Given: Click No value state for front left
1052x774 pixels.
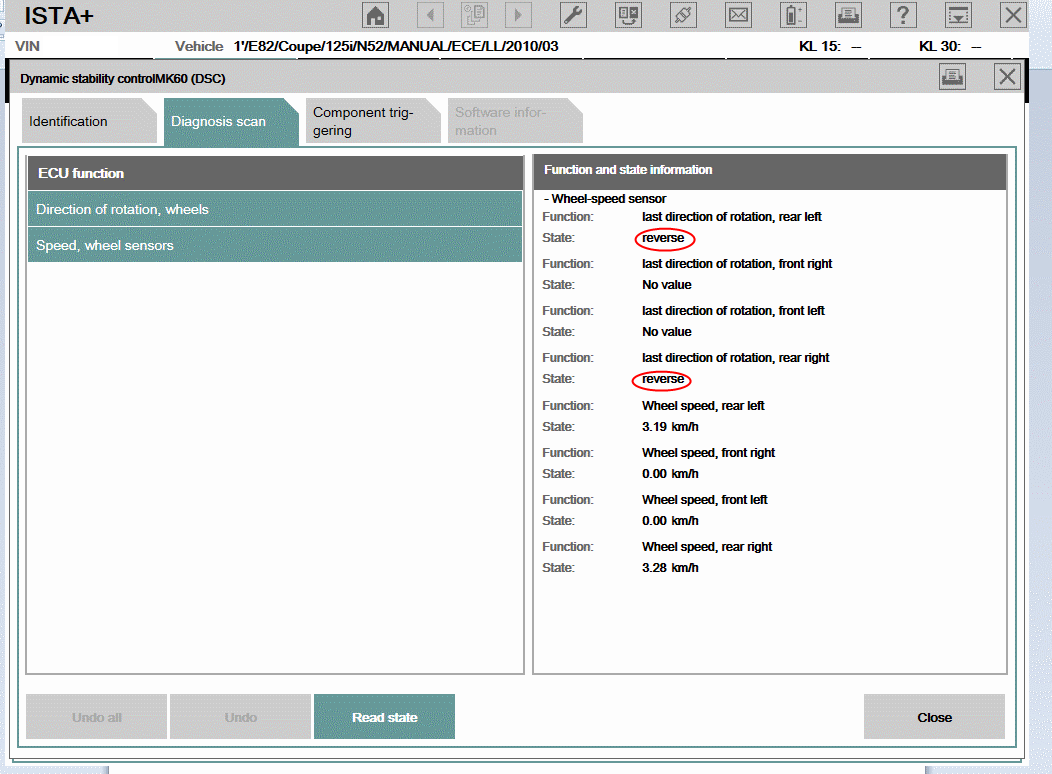Looking at the screenshot, I should coord(666,332).
